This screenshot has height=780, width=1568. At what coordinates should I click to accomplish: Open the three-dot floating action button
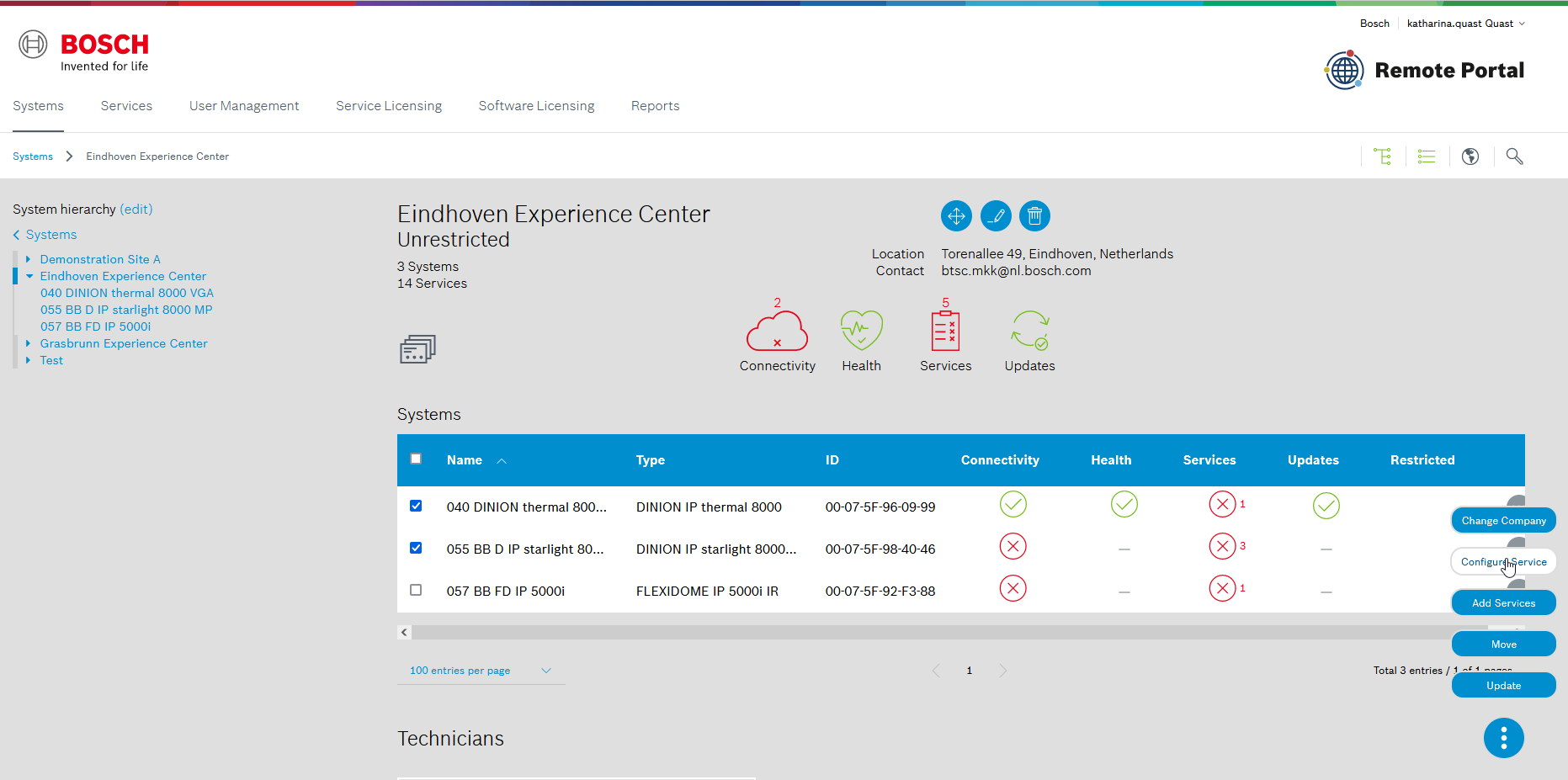point(1503,738)
